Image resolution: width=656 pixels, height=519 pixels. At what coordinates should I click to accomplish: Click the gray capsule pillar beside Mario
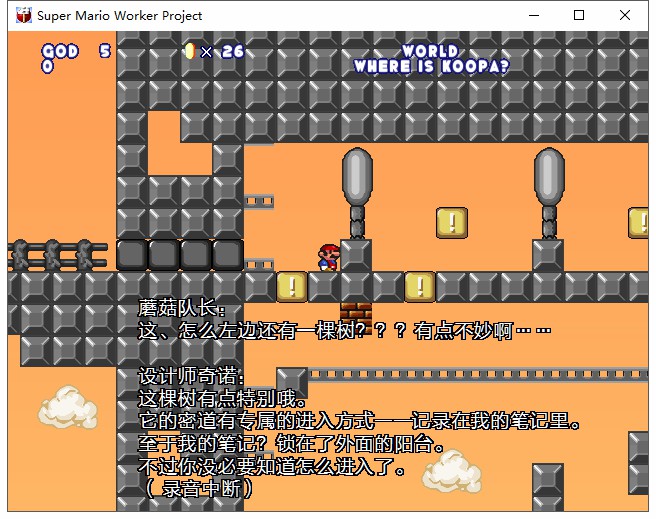357,193
